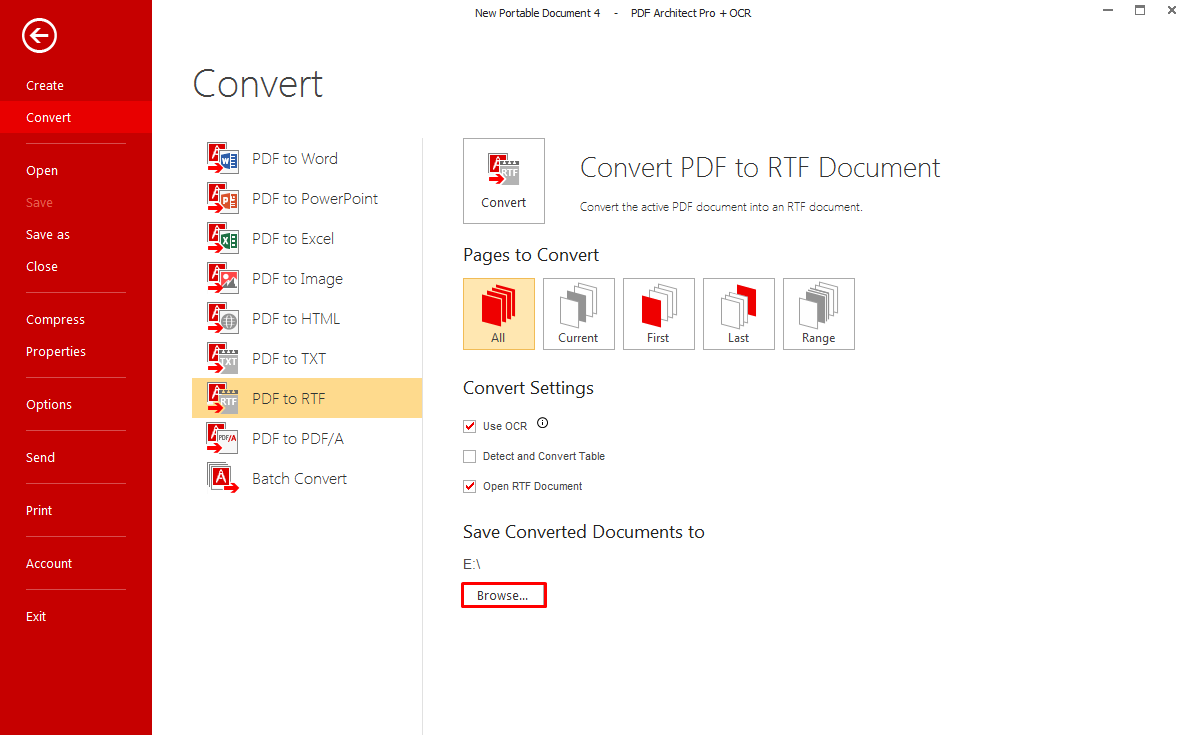The image size is (1188, 735).
Task: Click Send in the sidebar
Action: 40,458
